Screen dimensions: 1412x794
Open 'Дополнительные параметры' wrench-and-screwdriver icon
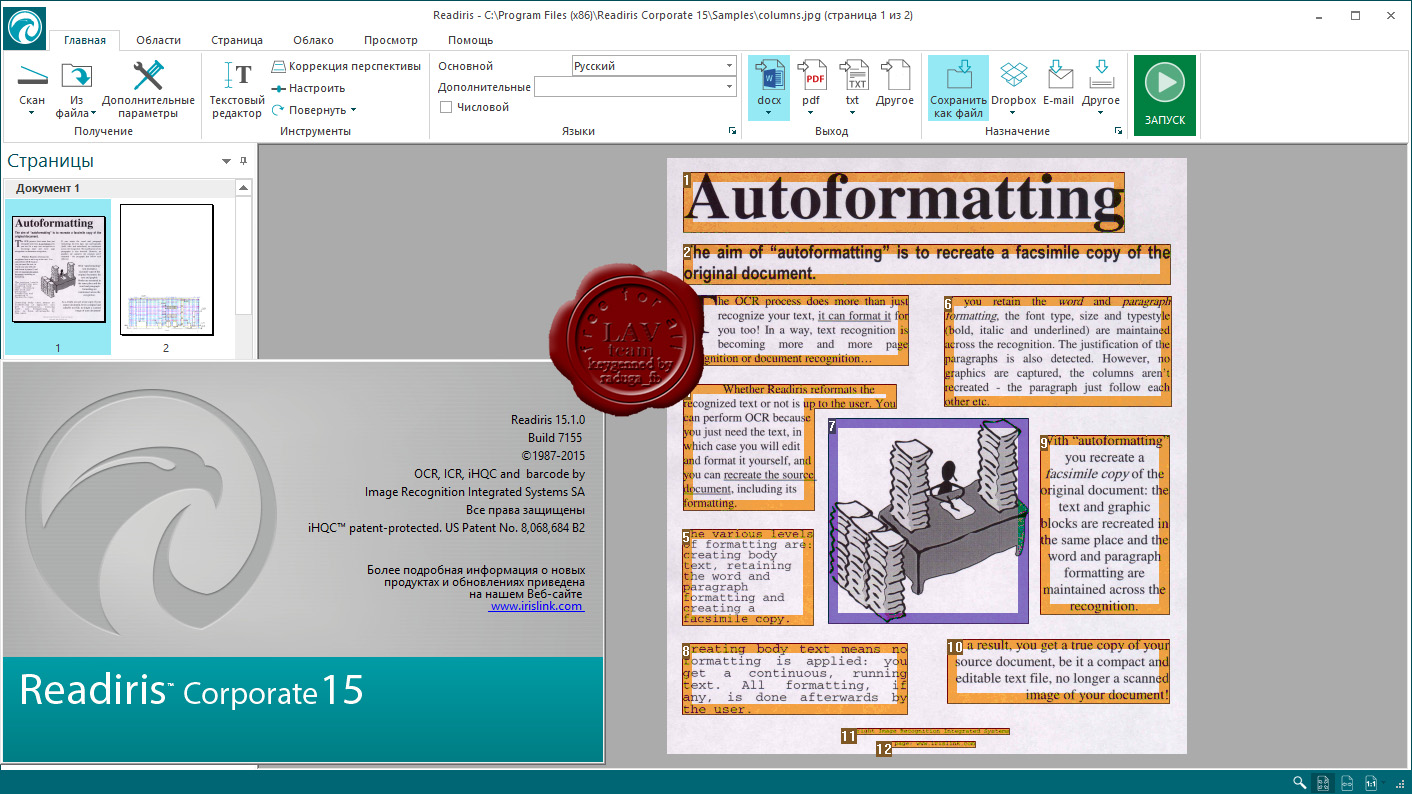point(148,77)
